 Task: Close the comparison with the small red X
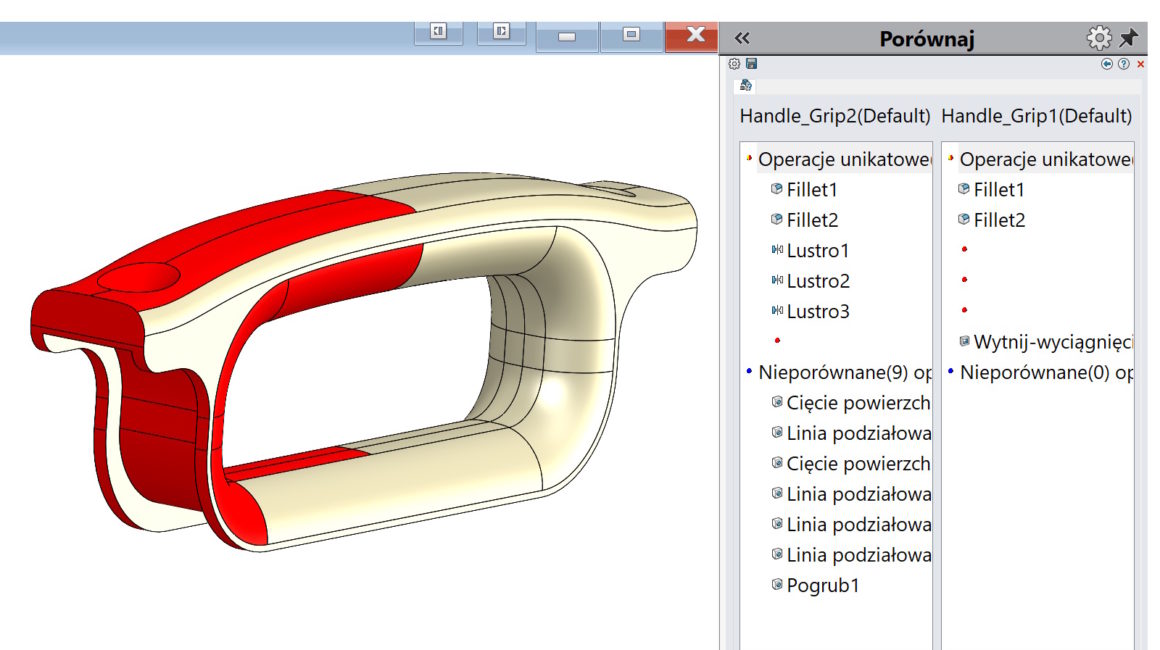tap(1141, 64)
